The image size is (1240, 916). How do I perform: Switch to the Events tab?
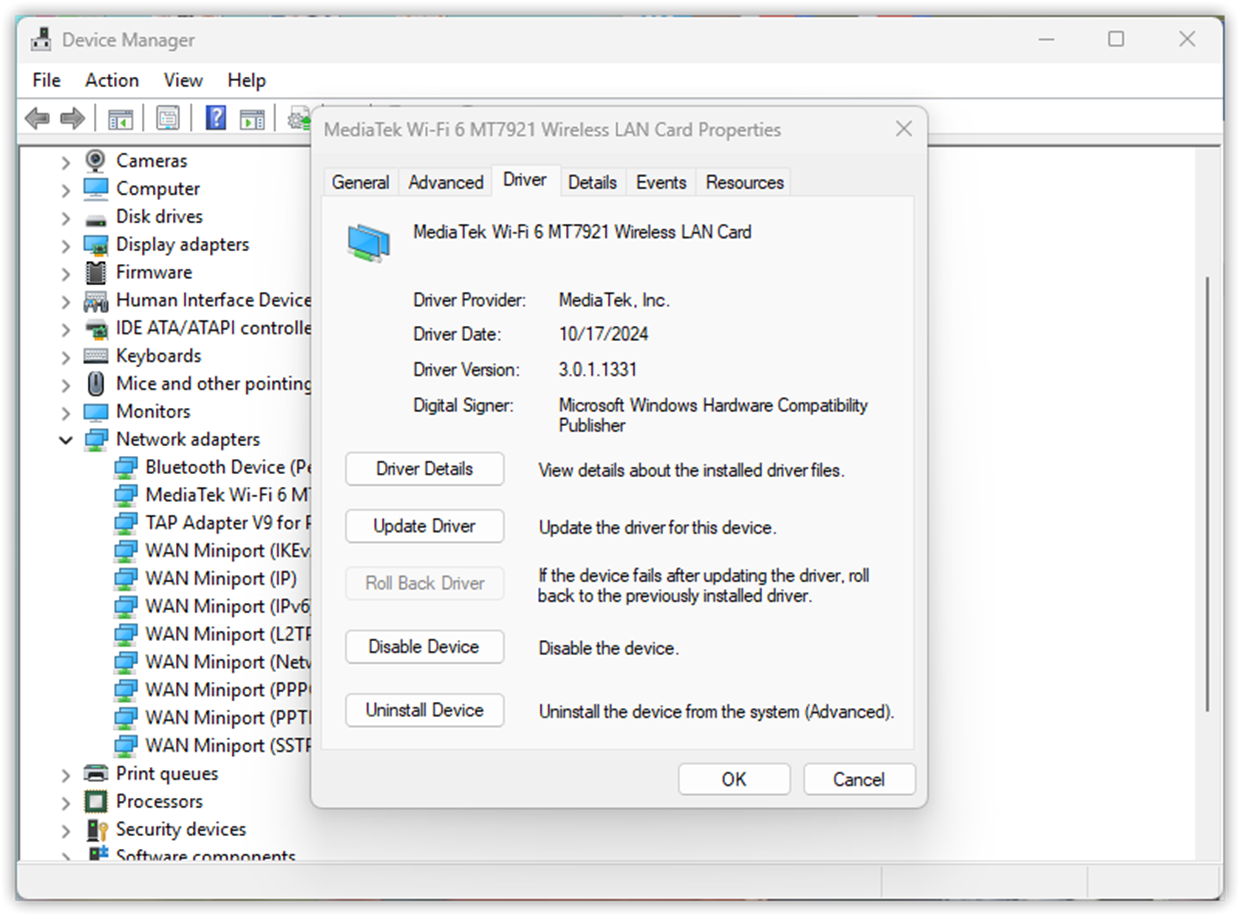661,182
